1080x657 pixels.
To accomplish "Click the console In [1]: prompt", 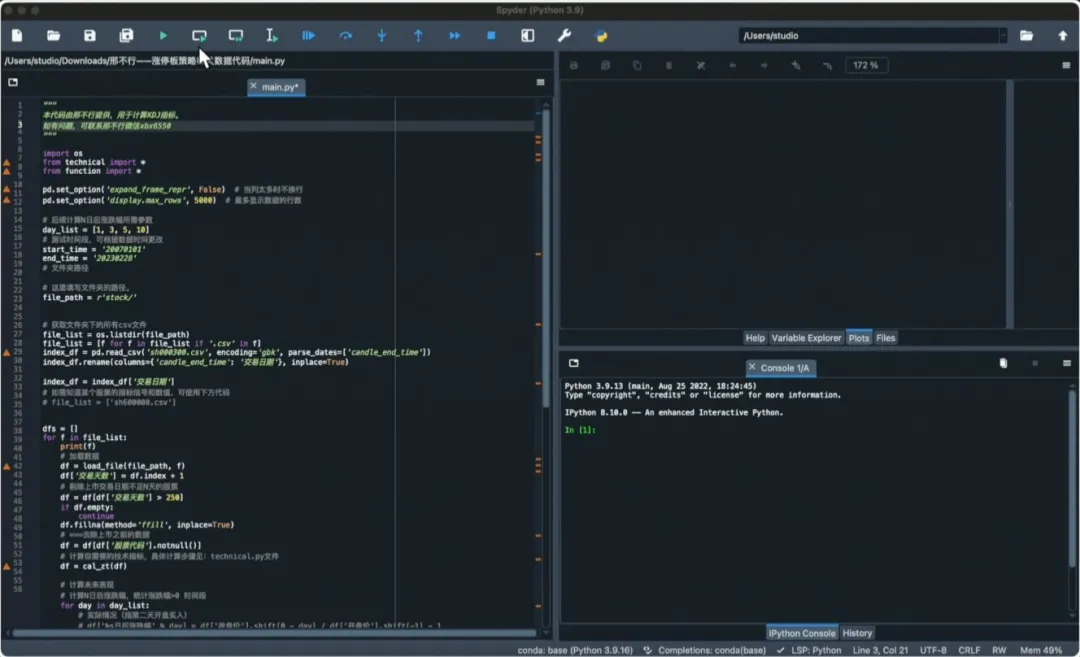I will point(580,430).
